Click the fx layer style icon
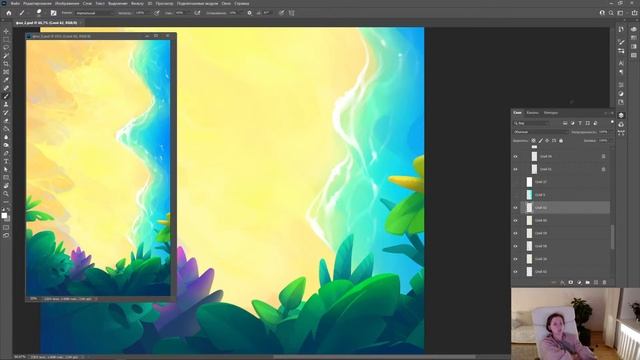The height and width of the screenshot is (360, 640). tap(562, 282)
